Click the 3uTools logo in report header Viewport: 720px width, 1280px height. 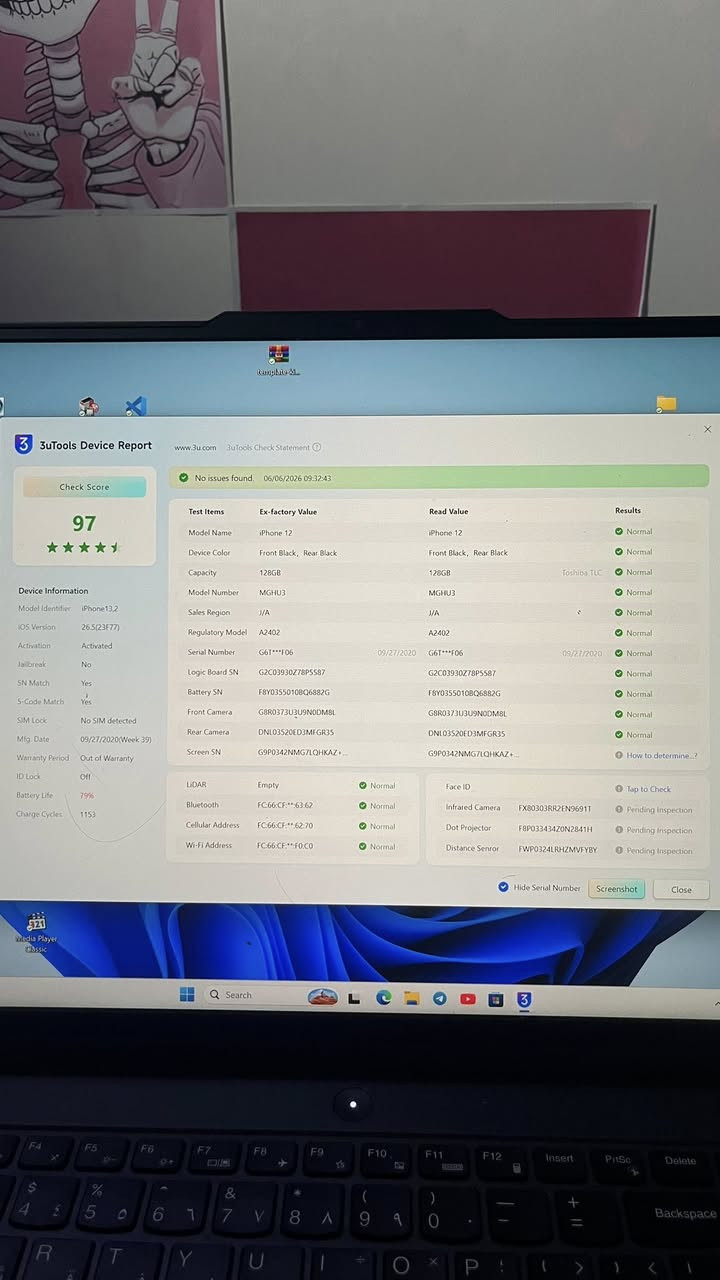[24, 445]
